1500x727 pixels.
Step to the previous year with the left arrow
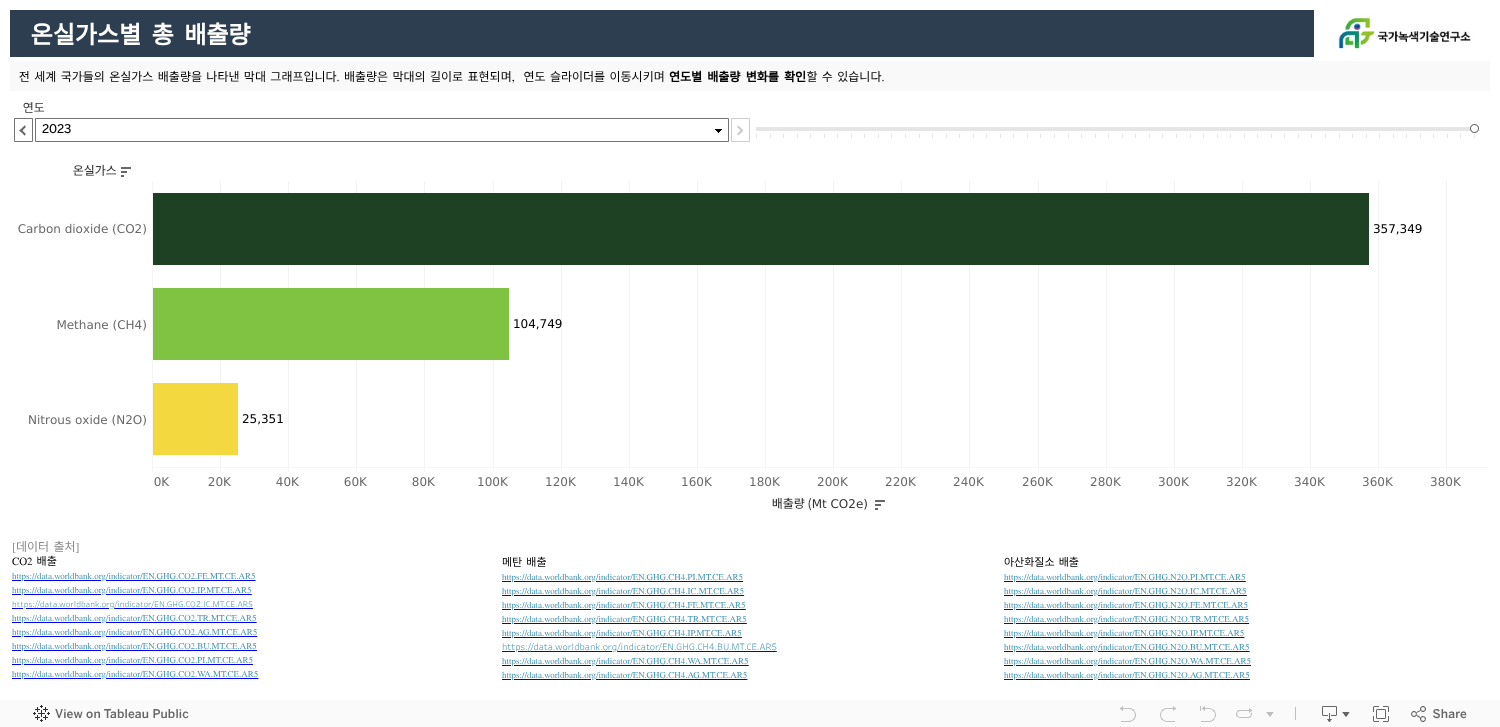click(x=23, y=130)
